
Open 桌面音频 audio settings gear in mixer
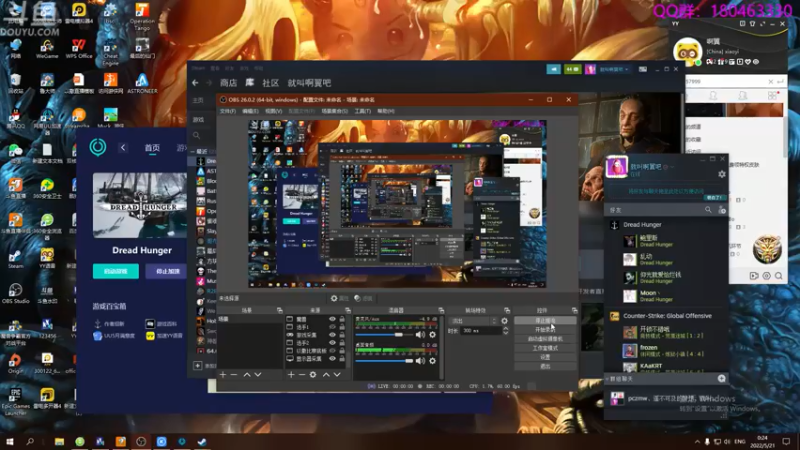point(432,361)
